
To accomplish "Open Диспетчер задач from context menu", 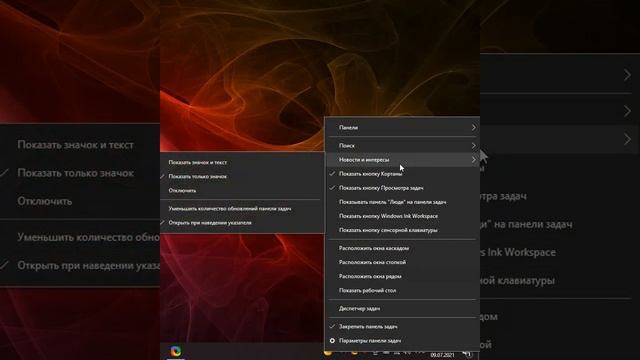I will coord(402,309).
